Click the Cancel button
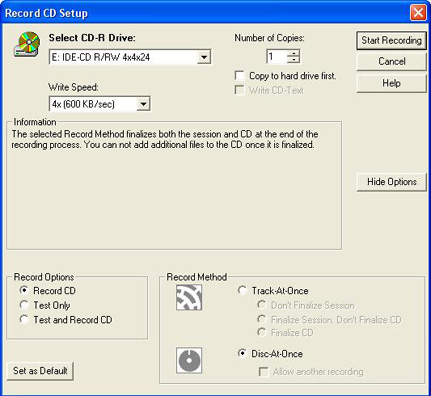Image resolution: width=431 pixels, height=396 pixels. coord(391,62)
